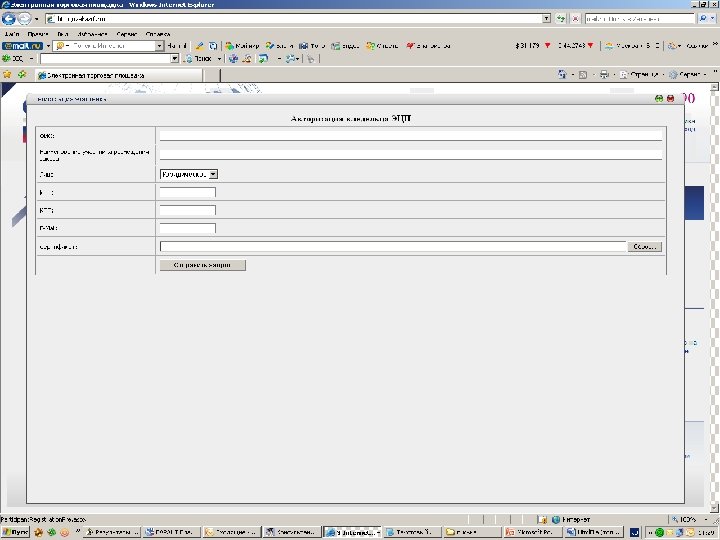Screen dimensions: 720x540
Task: Click the page scrollbar down arrow
Action: pos(714,508)
